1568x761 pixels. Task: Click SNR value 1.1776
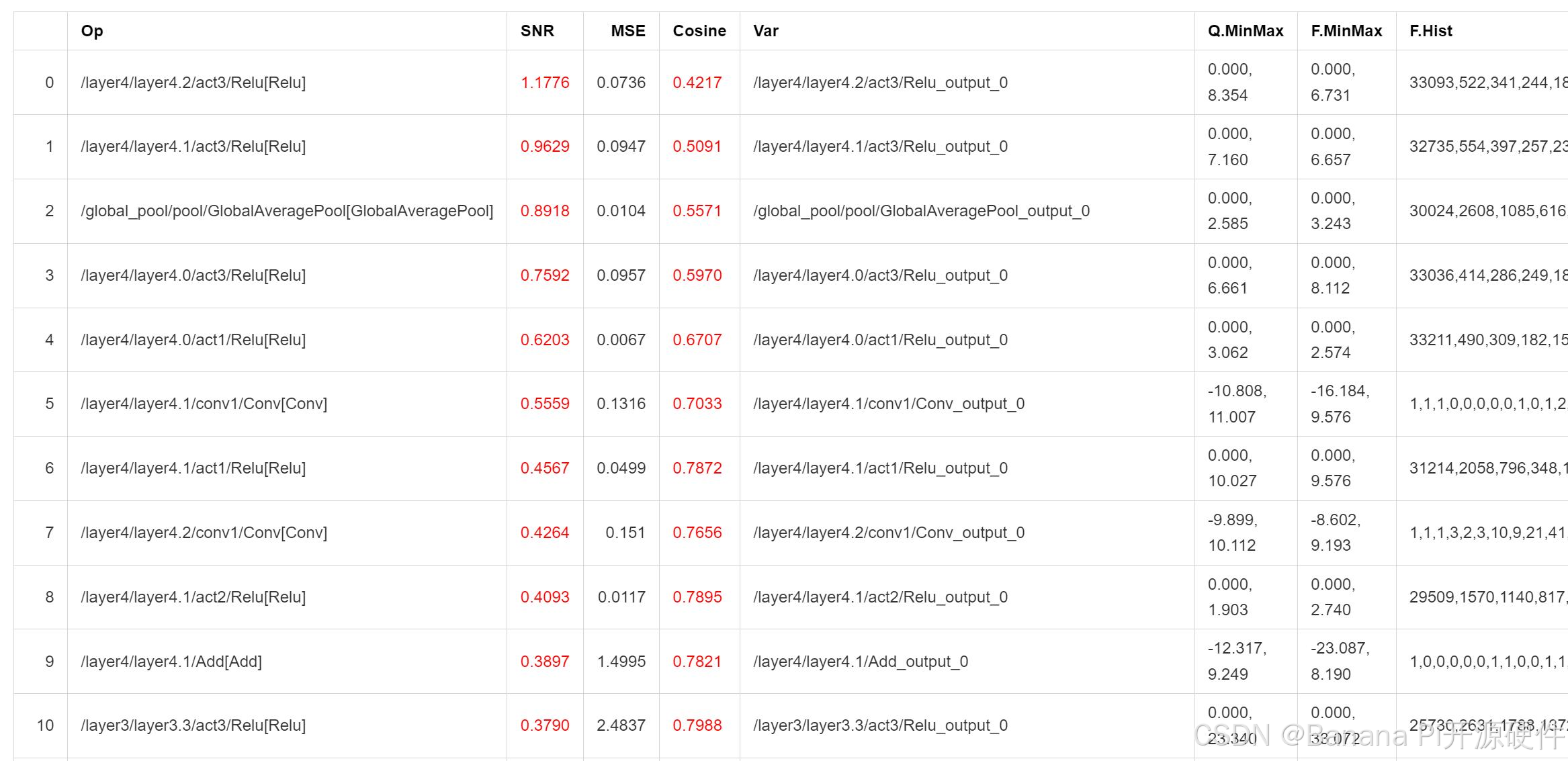[x=544, y=83]
